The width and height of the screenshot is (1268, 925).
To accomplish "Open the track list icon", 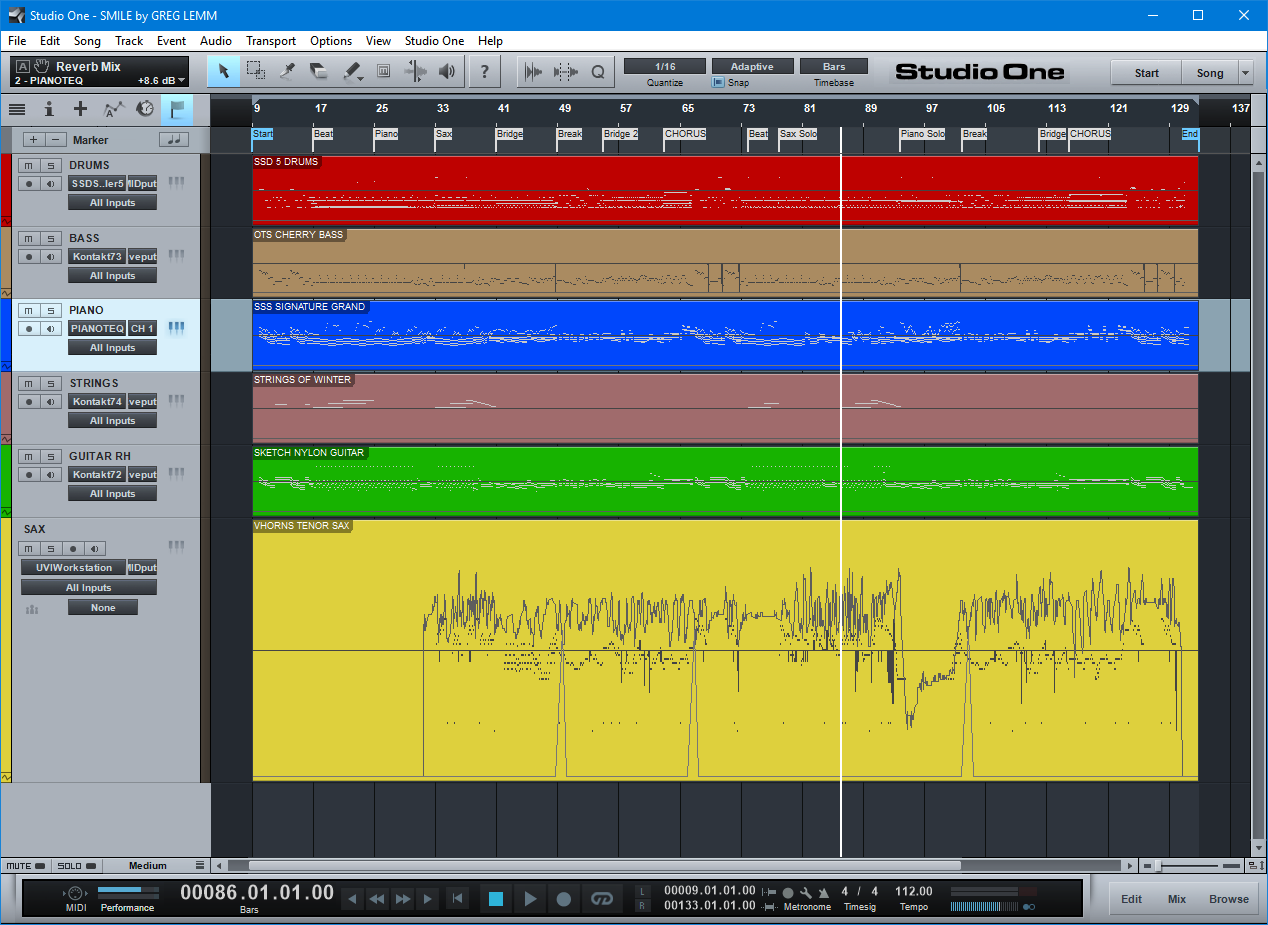I will point(17,109).
